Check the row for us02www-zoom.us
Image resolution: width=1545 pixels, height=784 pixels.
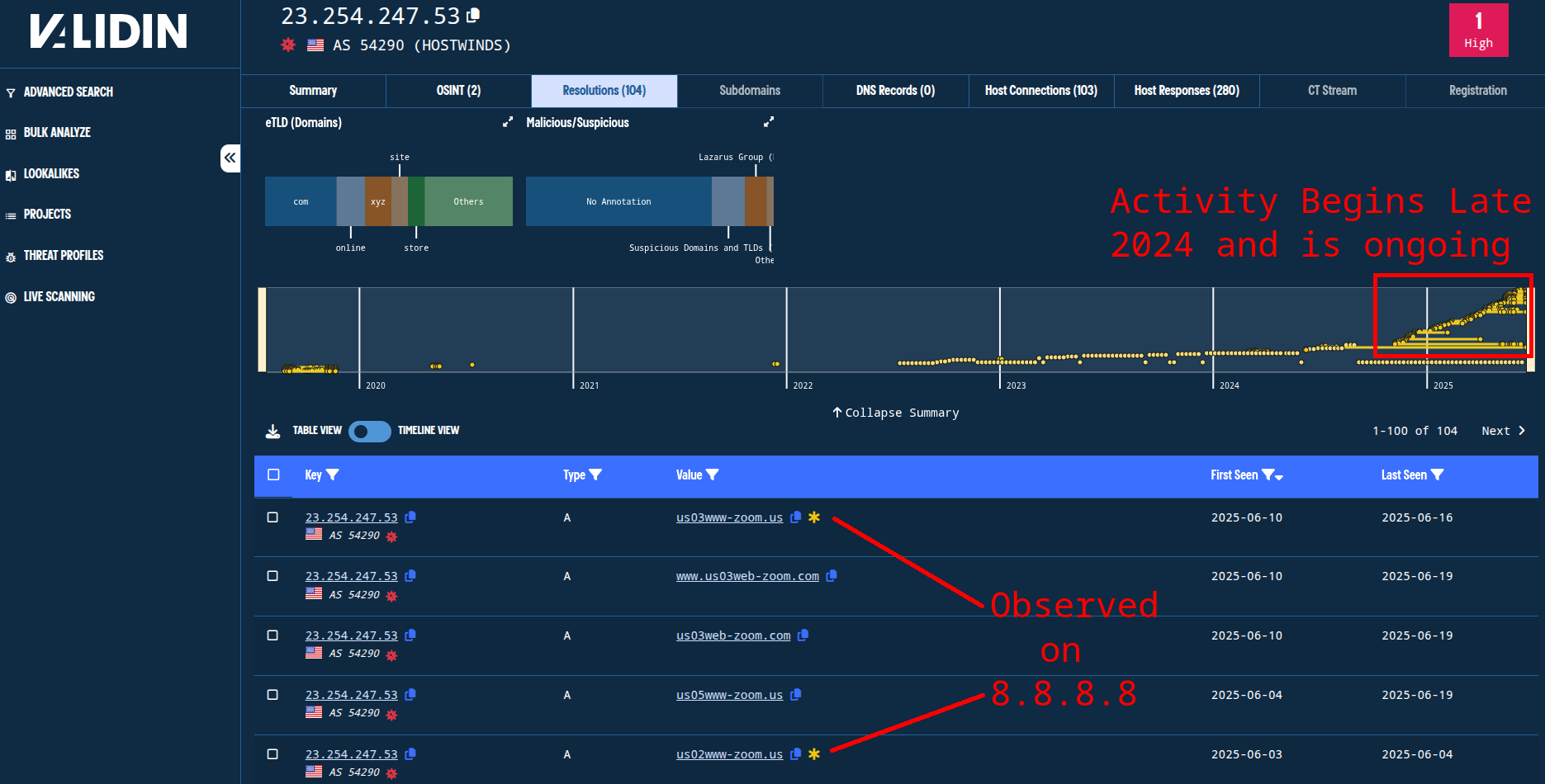(x=273, y=754)
